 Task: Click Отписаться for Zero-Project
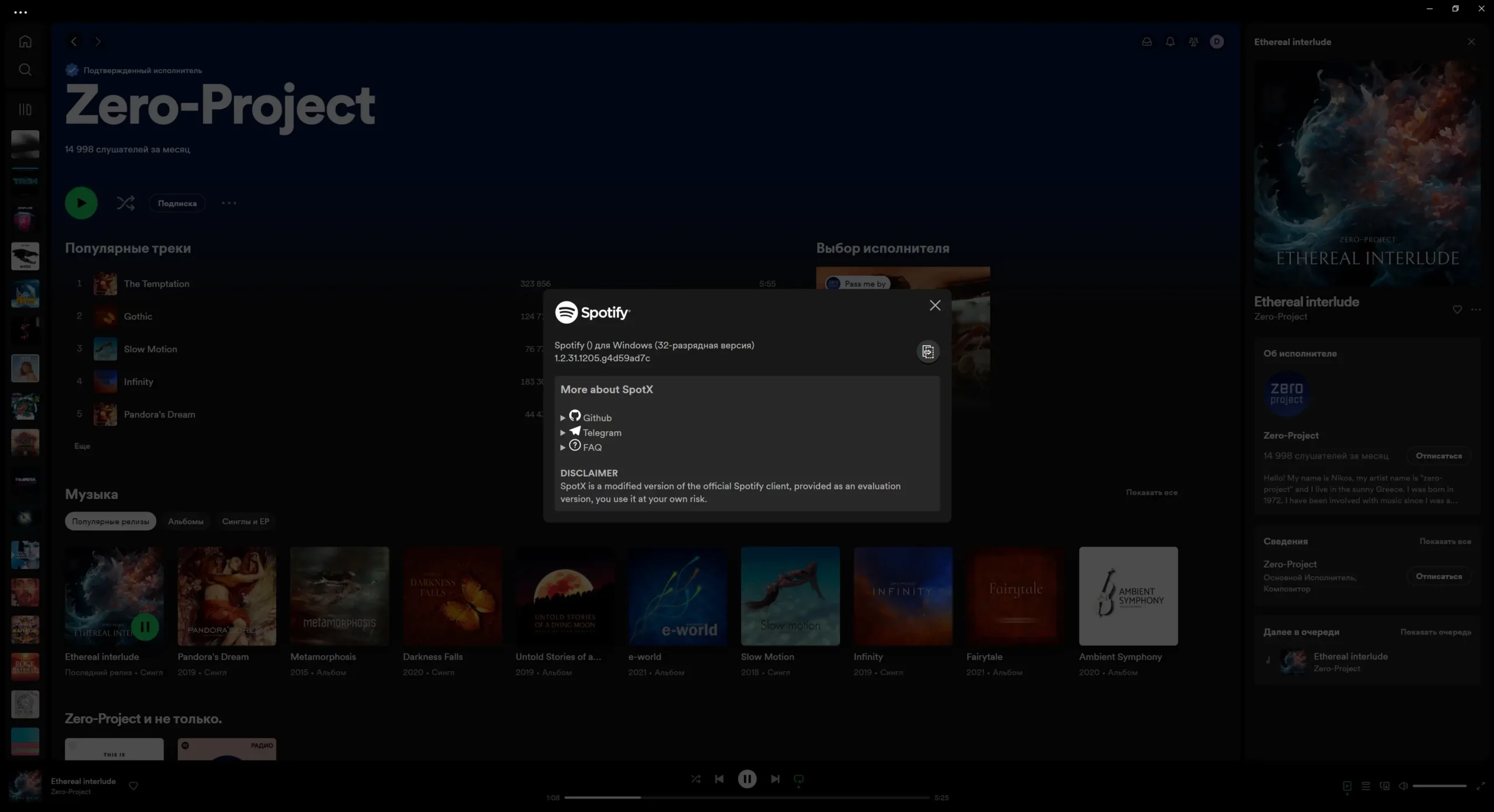coord(1439,456)
